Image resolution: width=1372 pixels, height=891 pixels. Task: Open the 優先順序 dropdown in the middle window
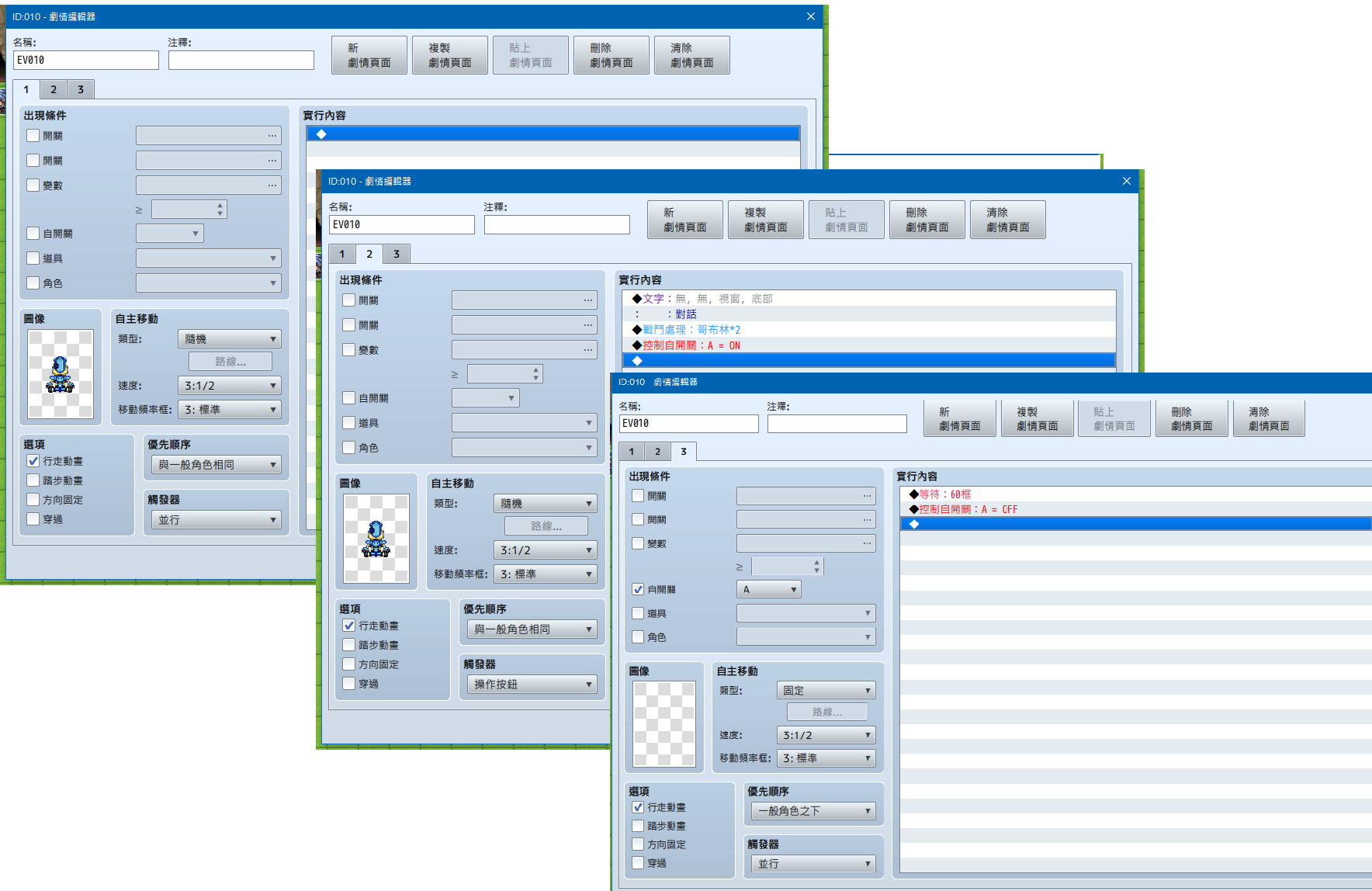coord(532,629)
